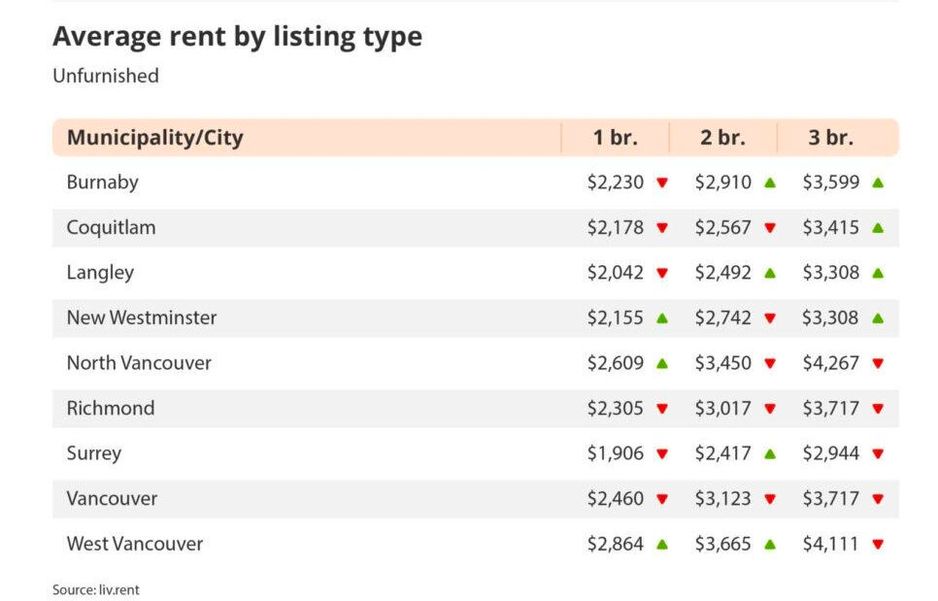Click the red down arrow beside Burnaby $2,230
This screenshot has height=601, width=938.
(662, 183)
